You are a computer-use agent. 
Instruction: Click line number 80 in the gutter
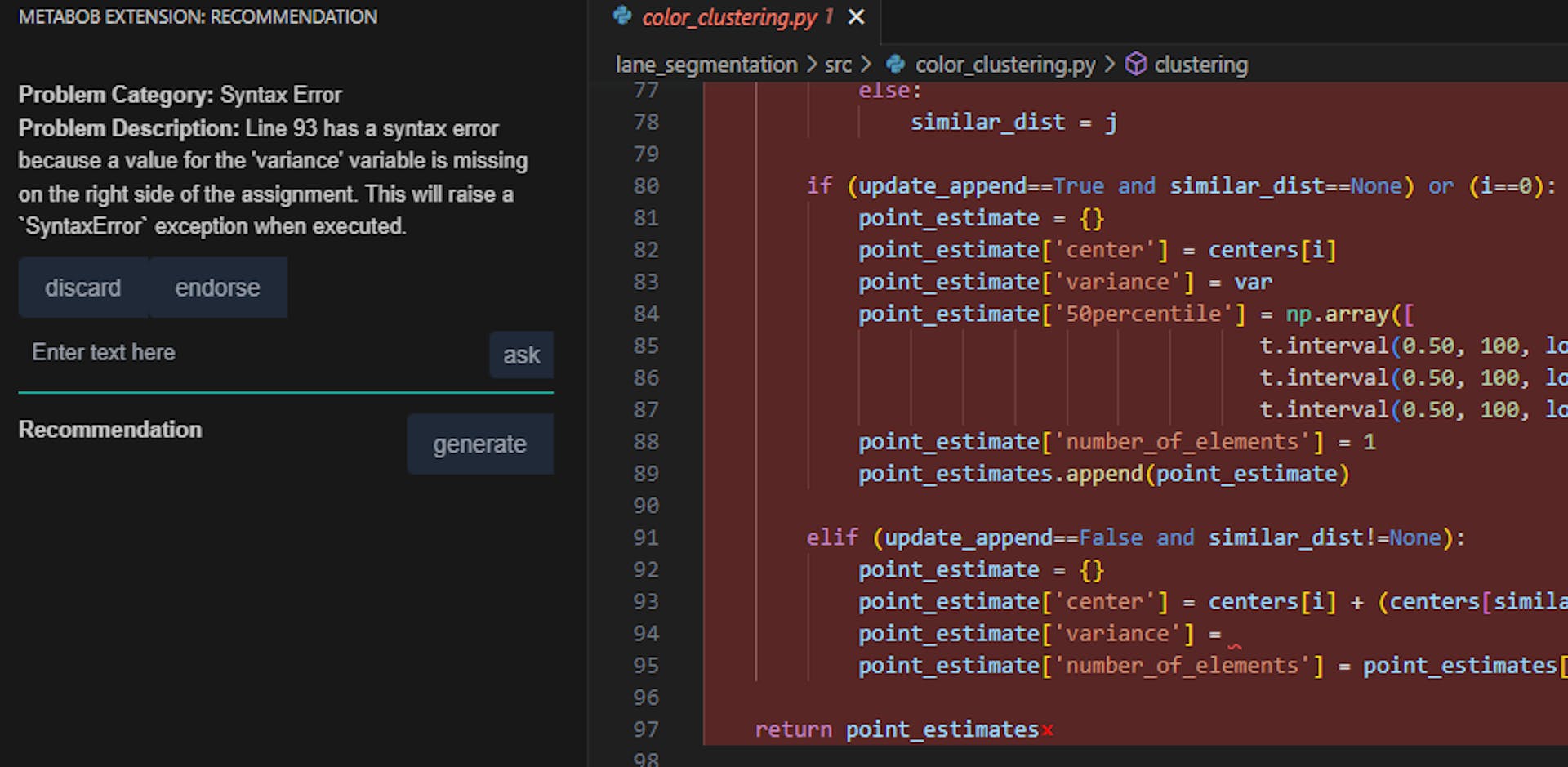pos(646,186)
